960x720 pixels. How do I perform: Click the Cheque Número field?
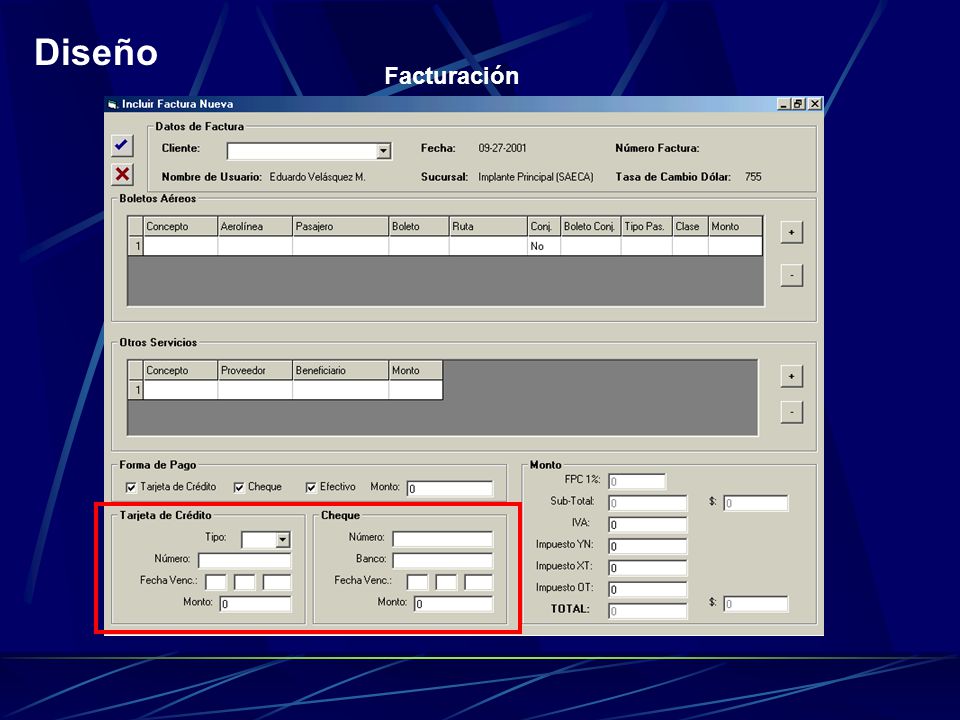(x=443, y=539)
